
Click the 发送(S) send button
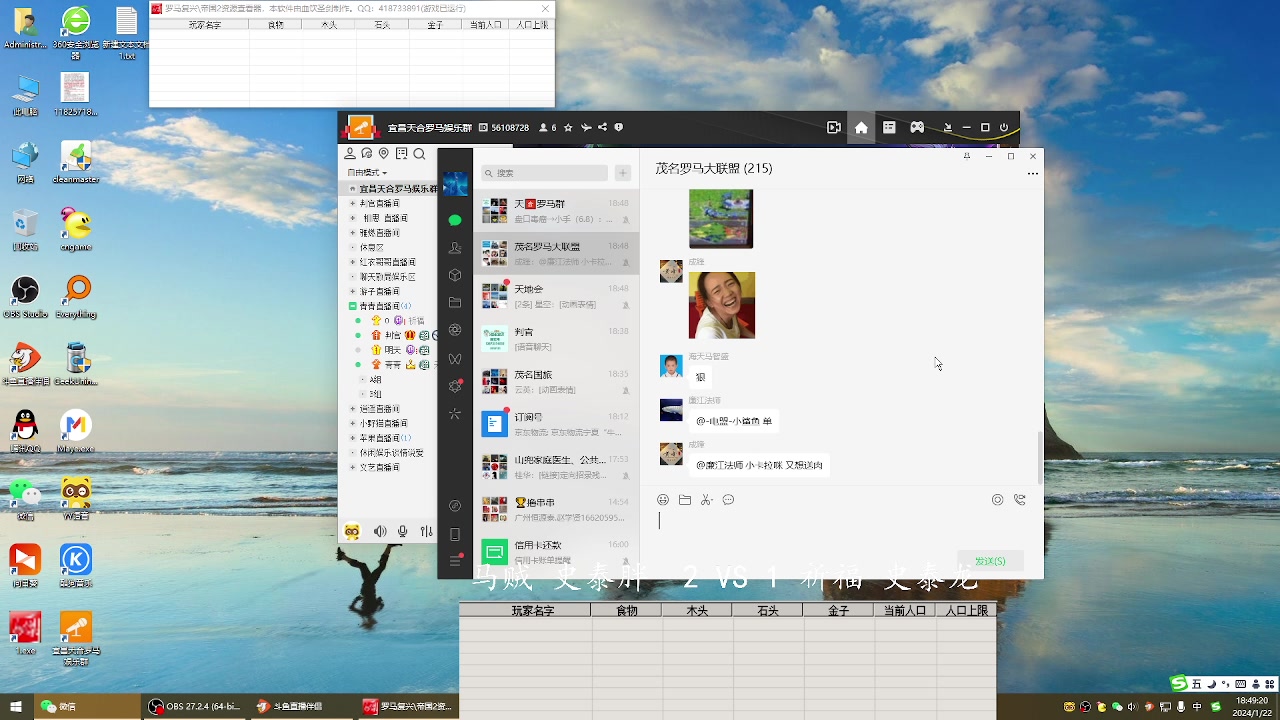pos(990,561)
